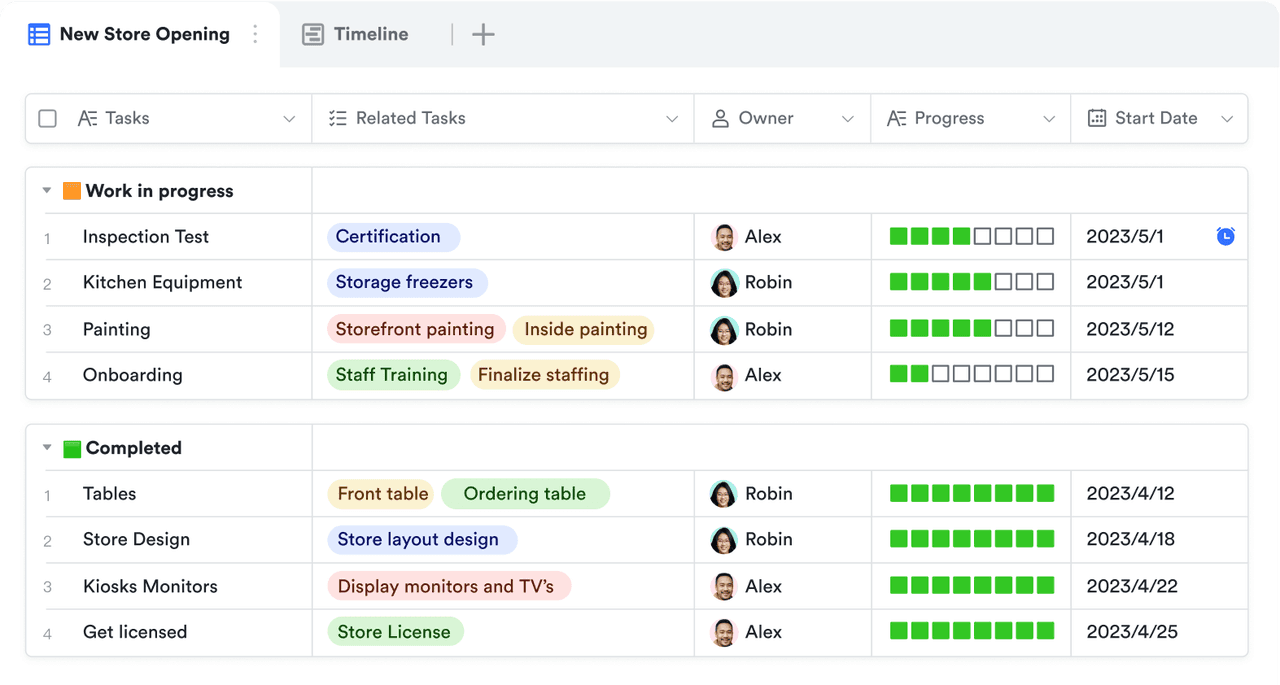Open the three-dot menu on New Store Opening tab
The height and width of the screenshot is (685, 1280).
pyautogui.click(x=255, y=34)
